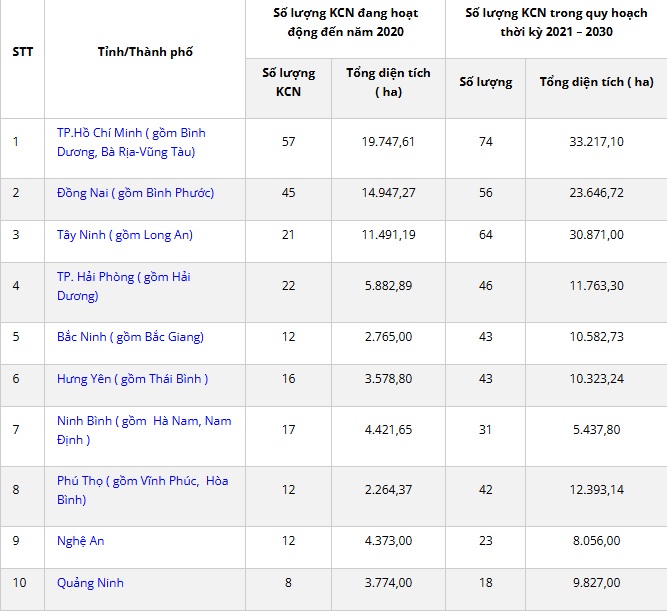Open the TP. Hải Phòng link
Viewport: 667px width, 611px height.
pos(123,286)
